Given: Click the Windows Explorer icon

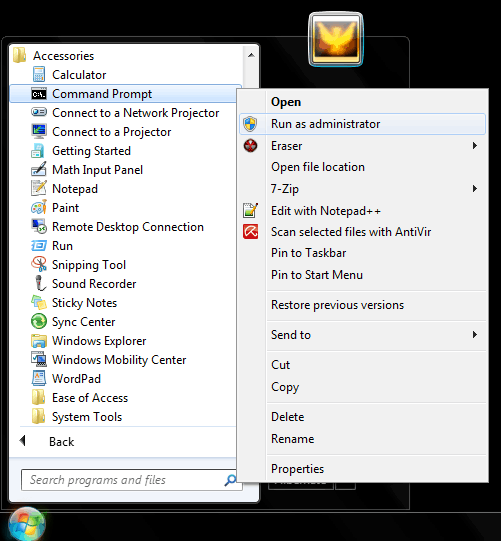Looking at the screenshot, I should click(39, 341).
